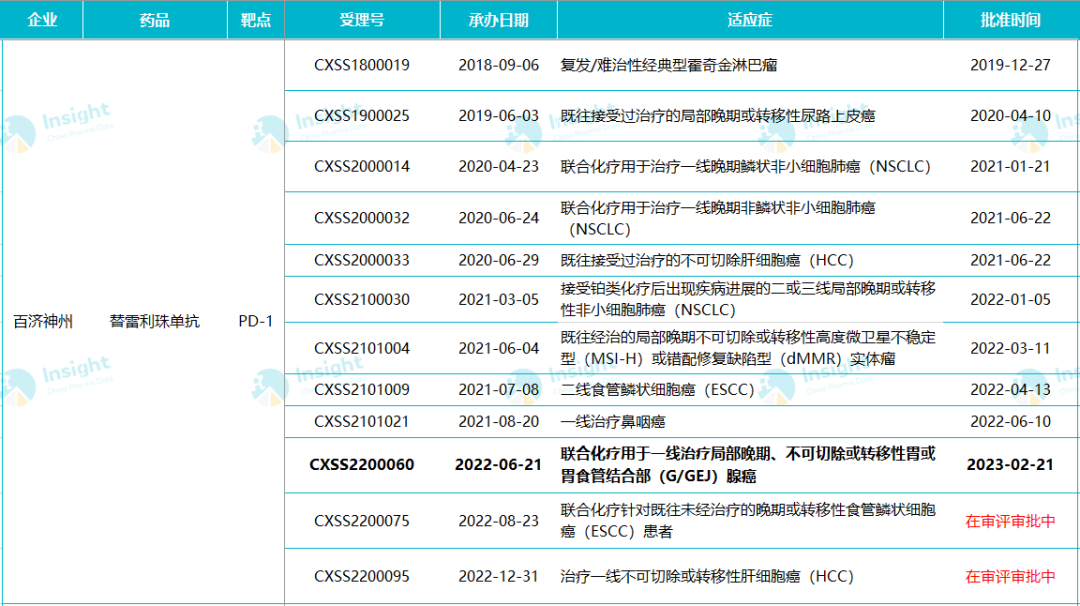Click the 复发/难治性经典型霍奇金淋巴瘤 indication
The image size is (1080, 606).
click(669, 65)
